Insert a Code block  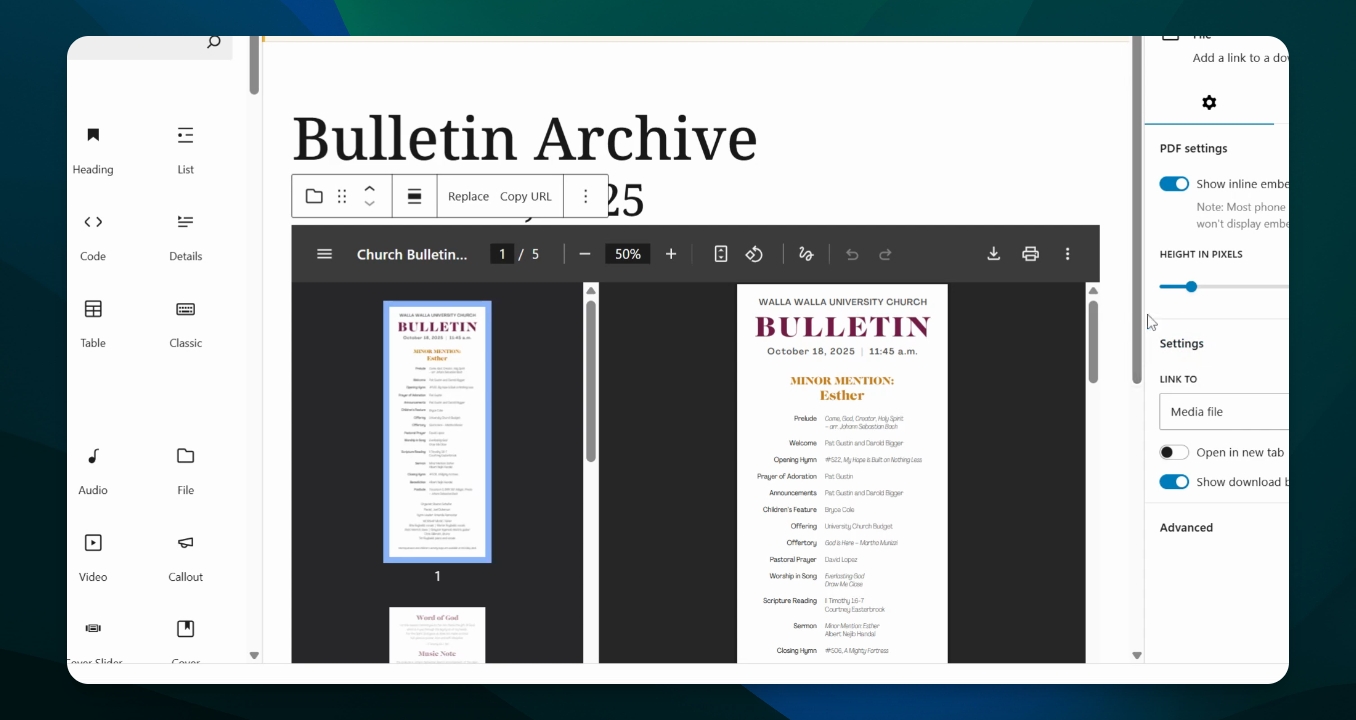(x=93, y=238)
